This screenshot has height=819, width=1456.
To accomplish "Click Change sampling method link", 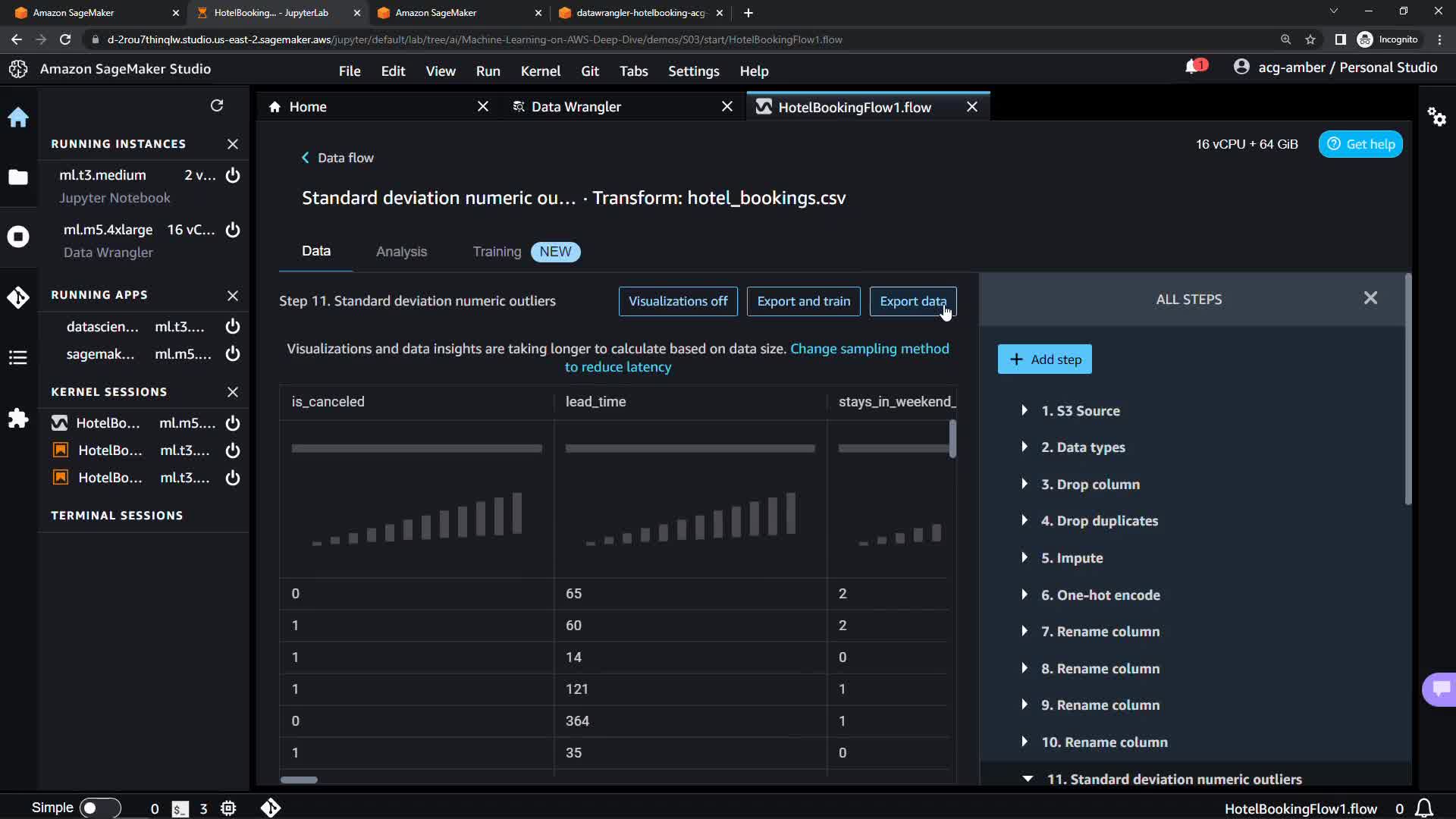I will pos(869,349).
